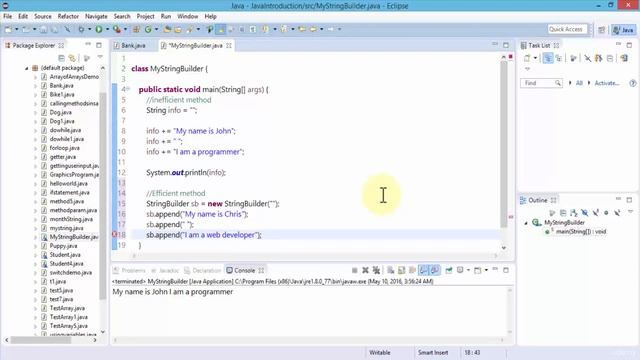Collapse the (default package) tree node
The image size is (640, 360).
(27, 68)
